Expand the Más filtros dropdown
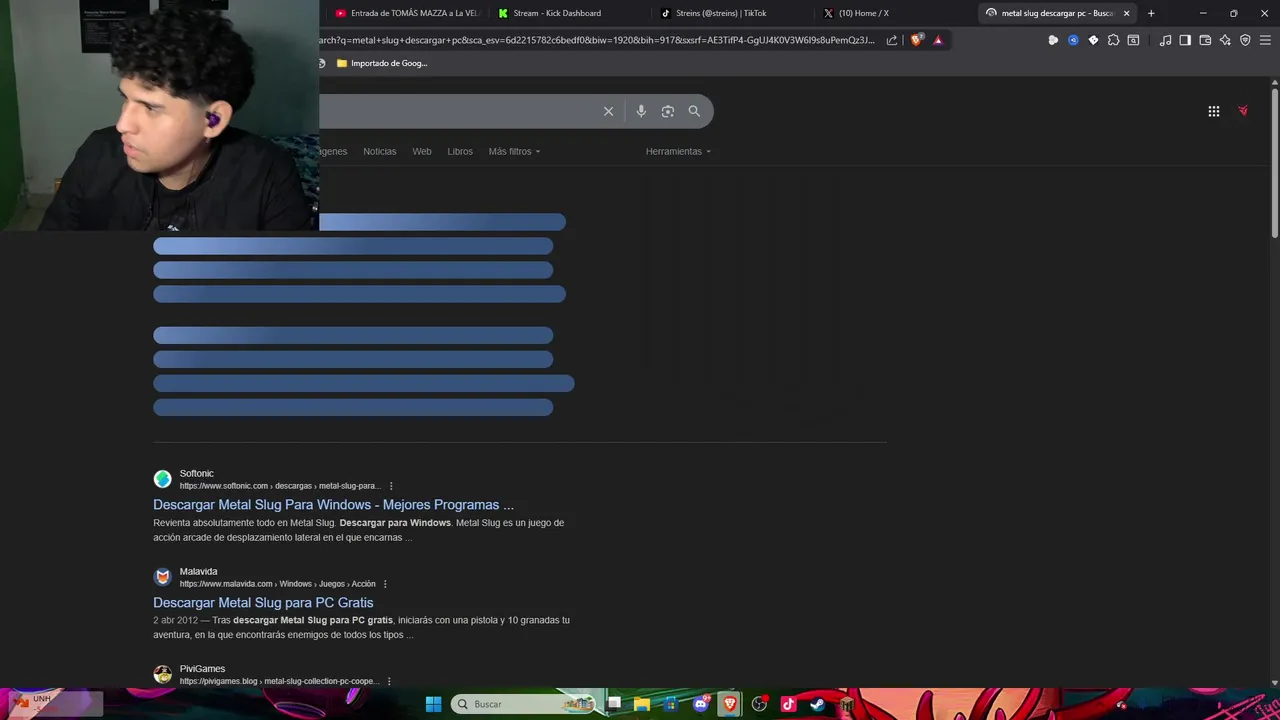1280x720 pixels. (x=514, y=151)
